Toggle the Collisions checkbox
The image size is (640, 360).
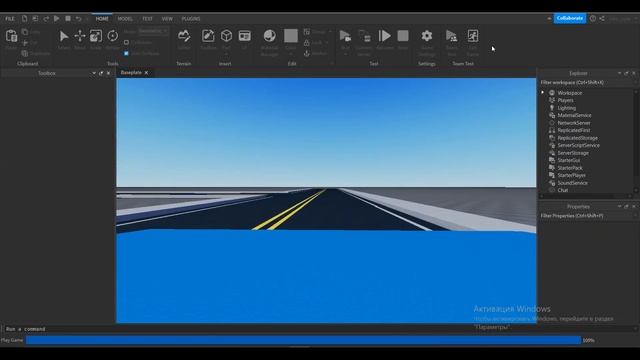(127, 42)
